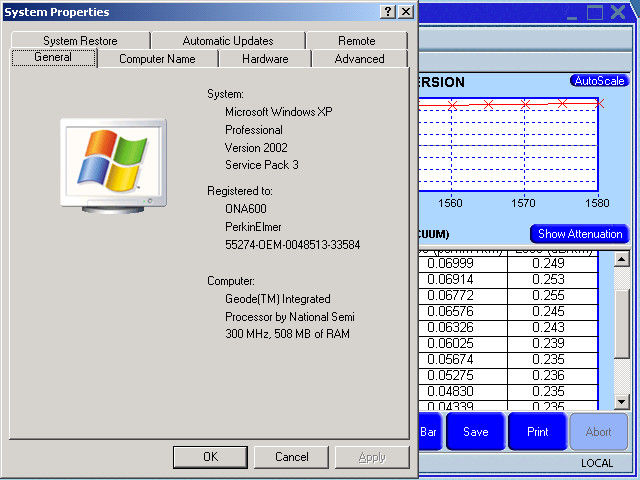This screenshot has width=640, height=480.
Task: Open the System Restore tab
Action: pos(80,41)
